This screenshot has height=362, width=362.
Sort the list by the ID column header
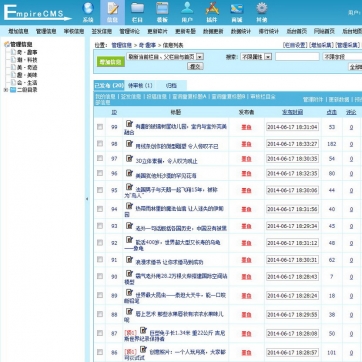(x=114, y=112)
